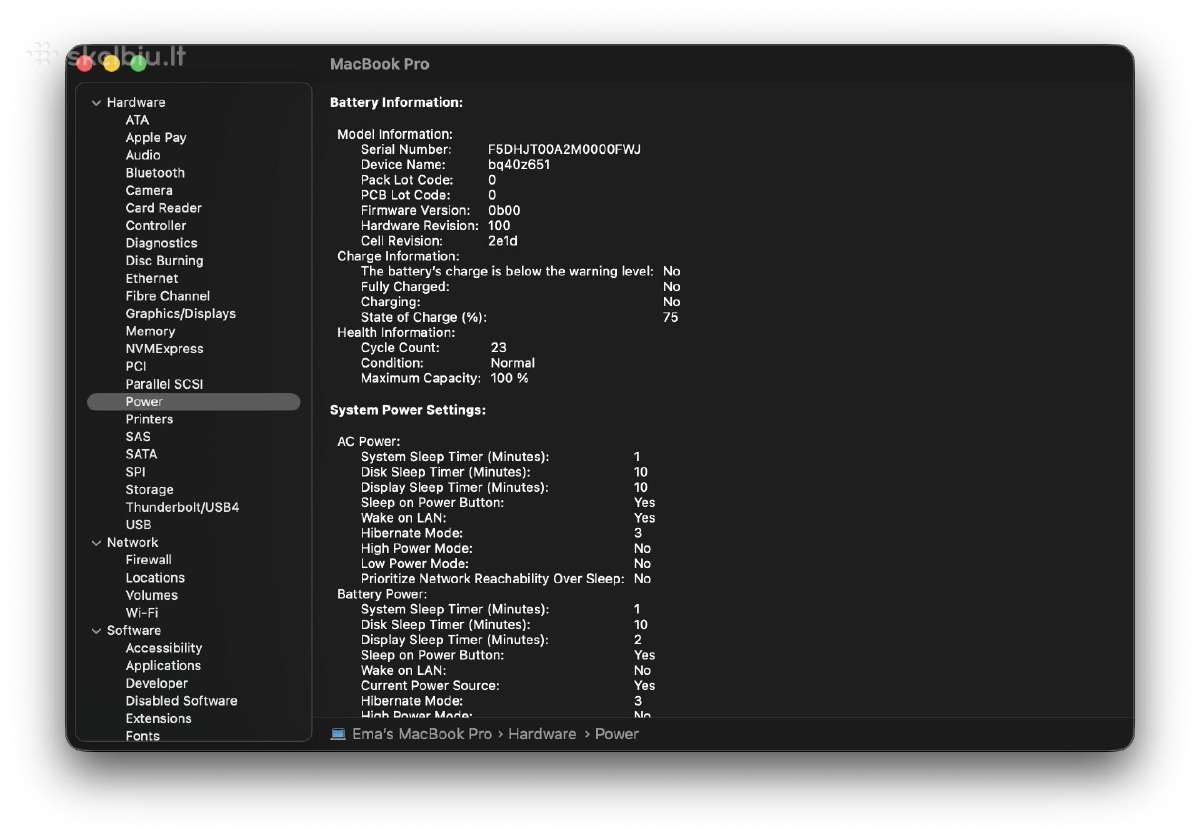Click the Battery Information heading
This screenshot has width=1200, height=838.
tap(396, 103)
